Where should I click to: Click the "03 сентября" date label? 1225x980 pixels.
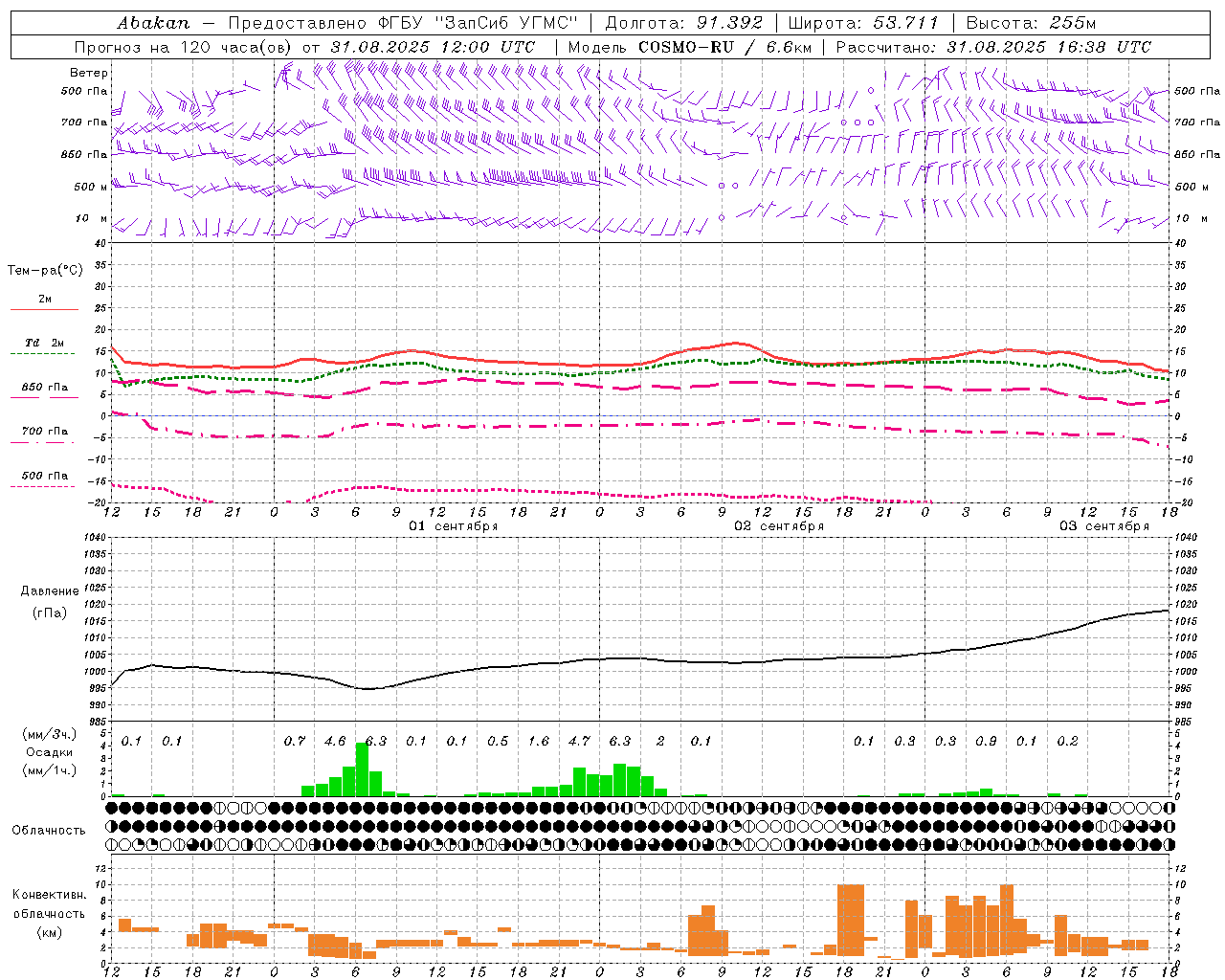click(x=1104, y=526)
